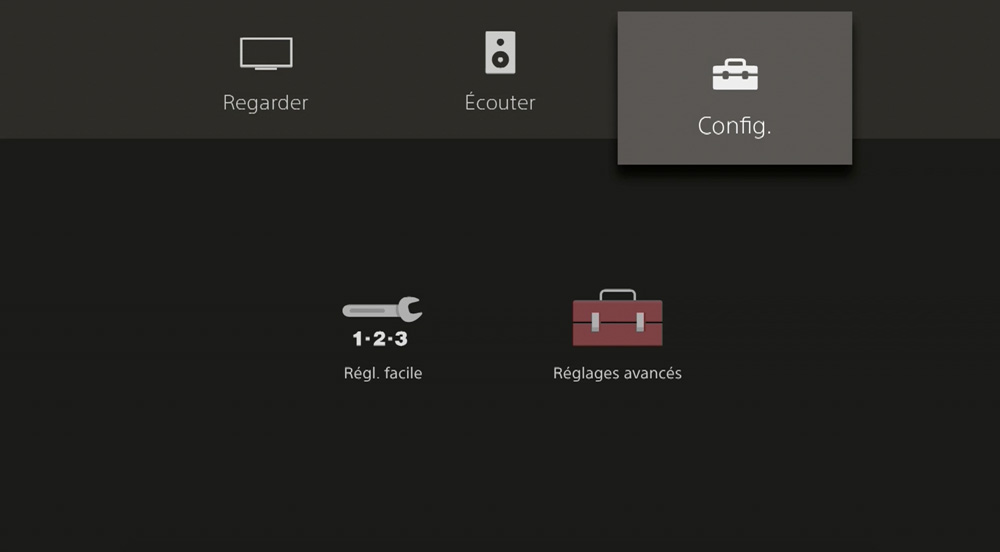Click the woofer circle on speaker icon
This screenshot has width=1000, height=552.
501,60
